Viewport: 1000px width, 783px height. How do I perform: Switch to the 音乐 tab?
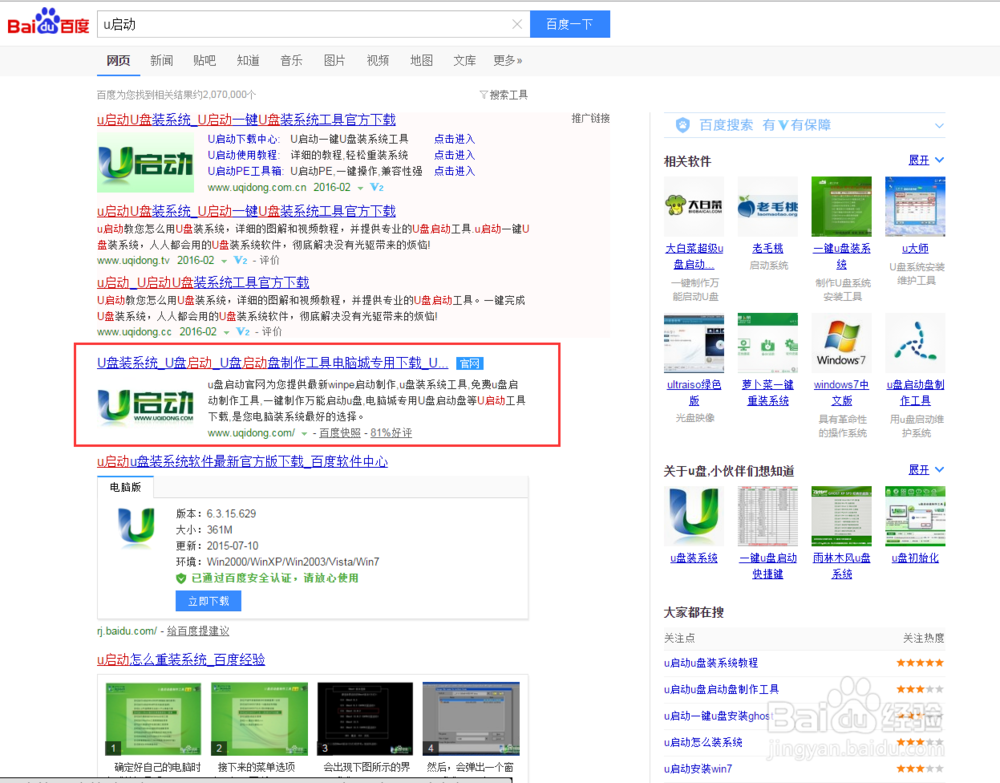tap(291, 61)
